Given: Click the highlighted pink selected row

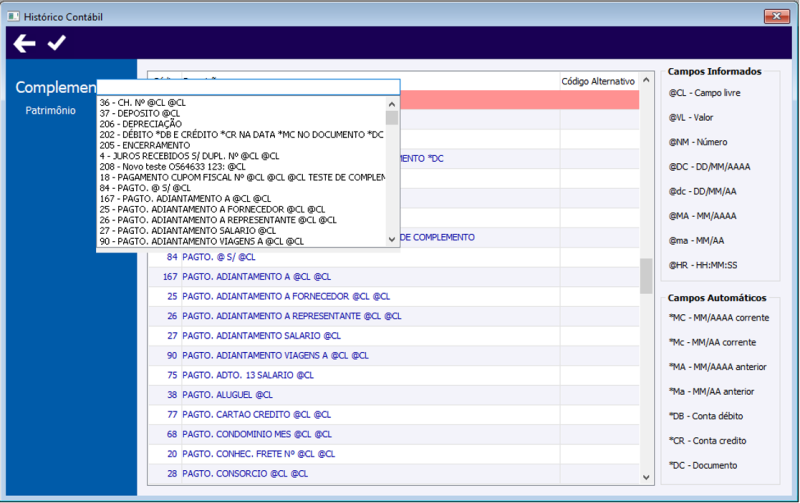Looking at the screenshot, I should point(519,99).
